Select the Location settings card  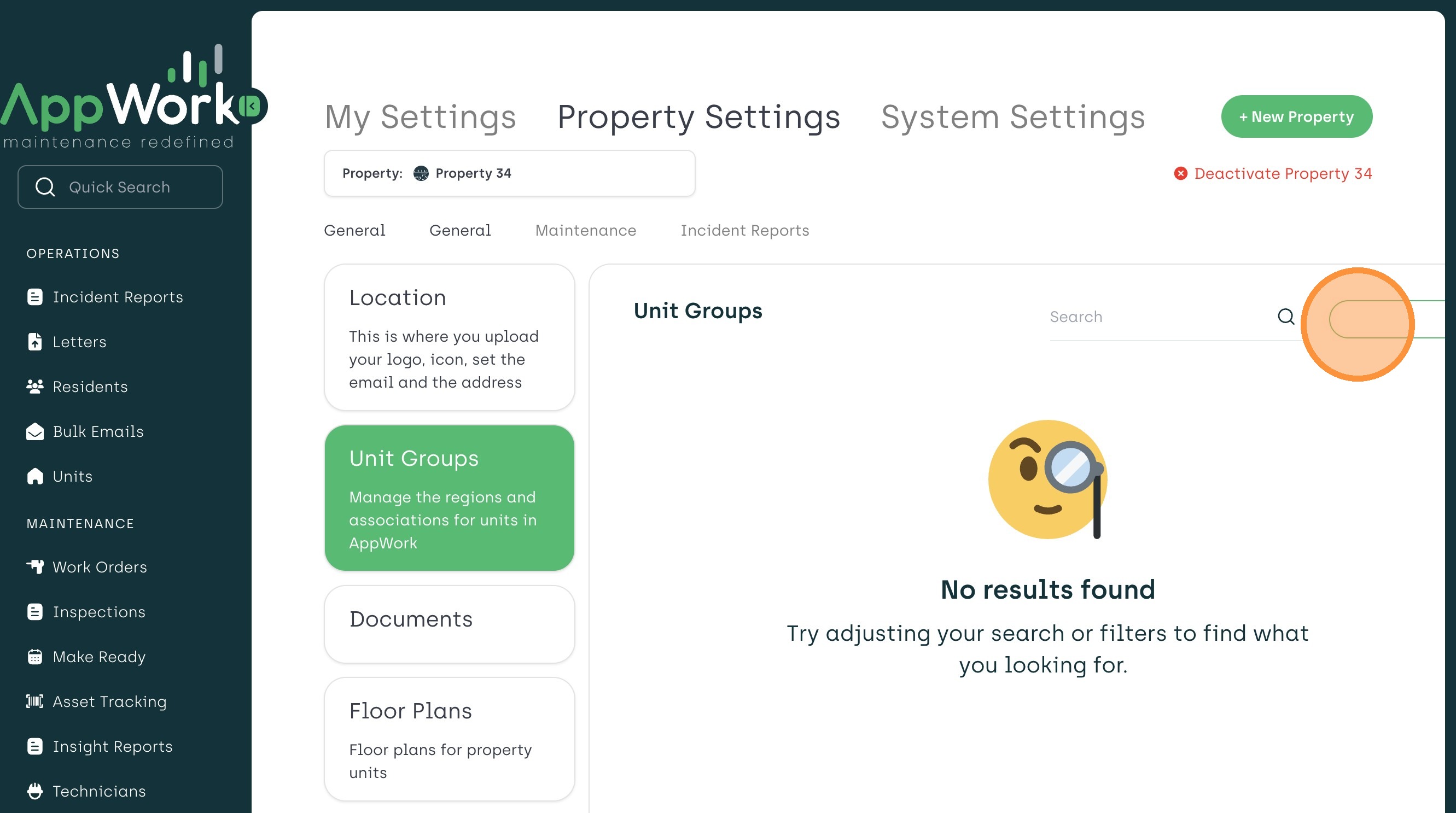click(449, 337)
